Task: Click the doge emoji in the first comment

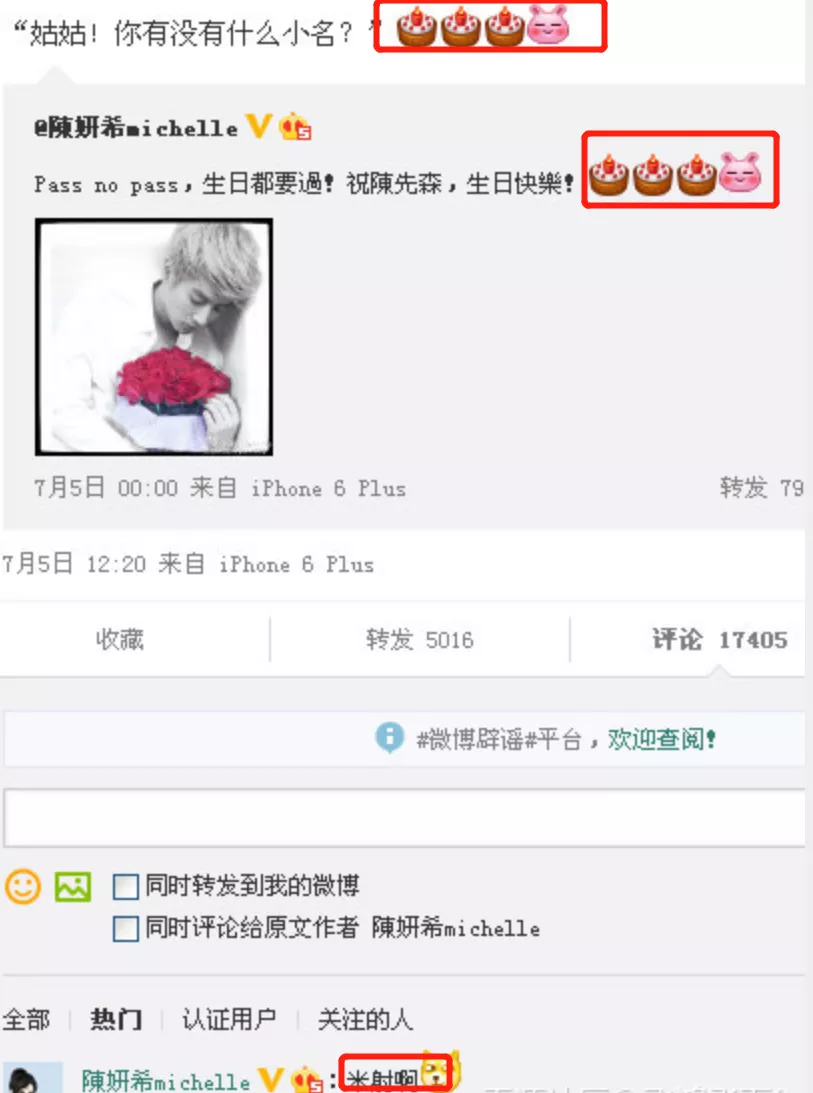Action: point(438,1072)
